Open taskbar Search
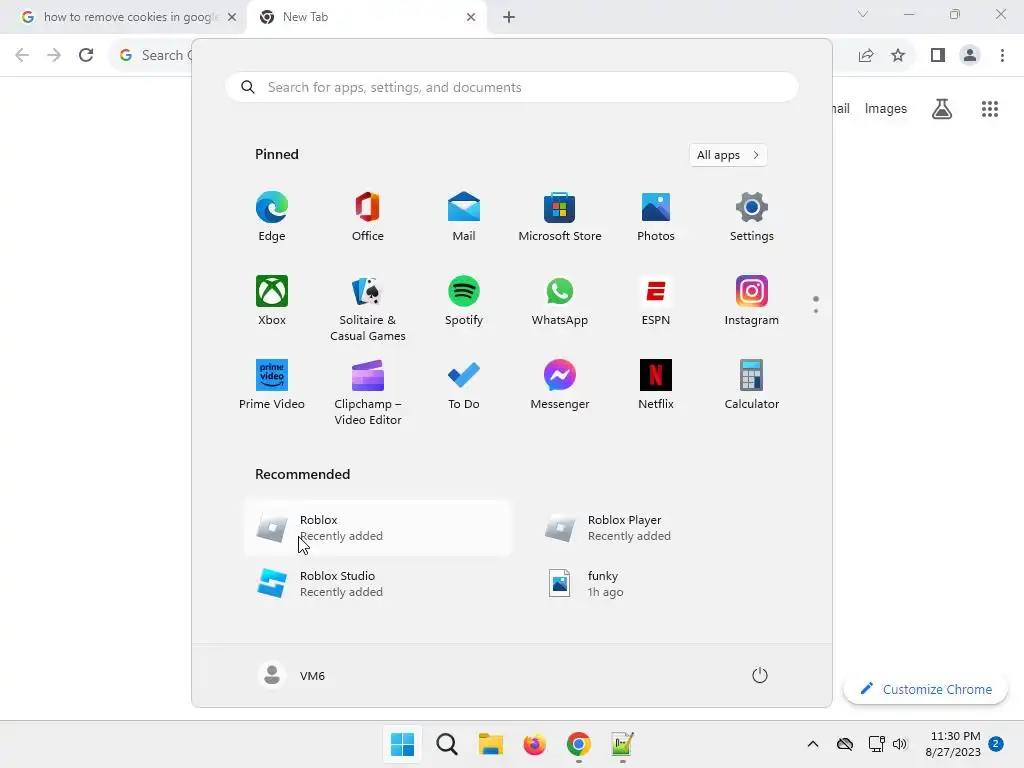This screenshot has height=768, width=1024. [447, 744]
